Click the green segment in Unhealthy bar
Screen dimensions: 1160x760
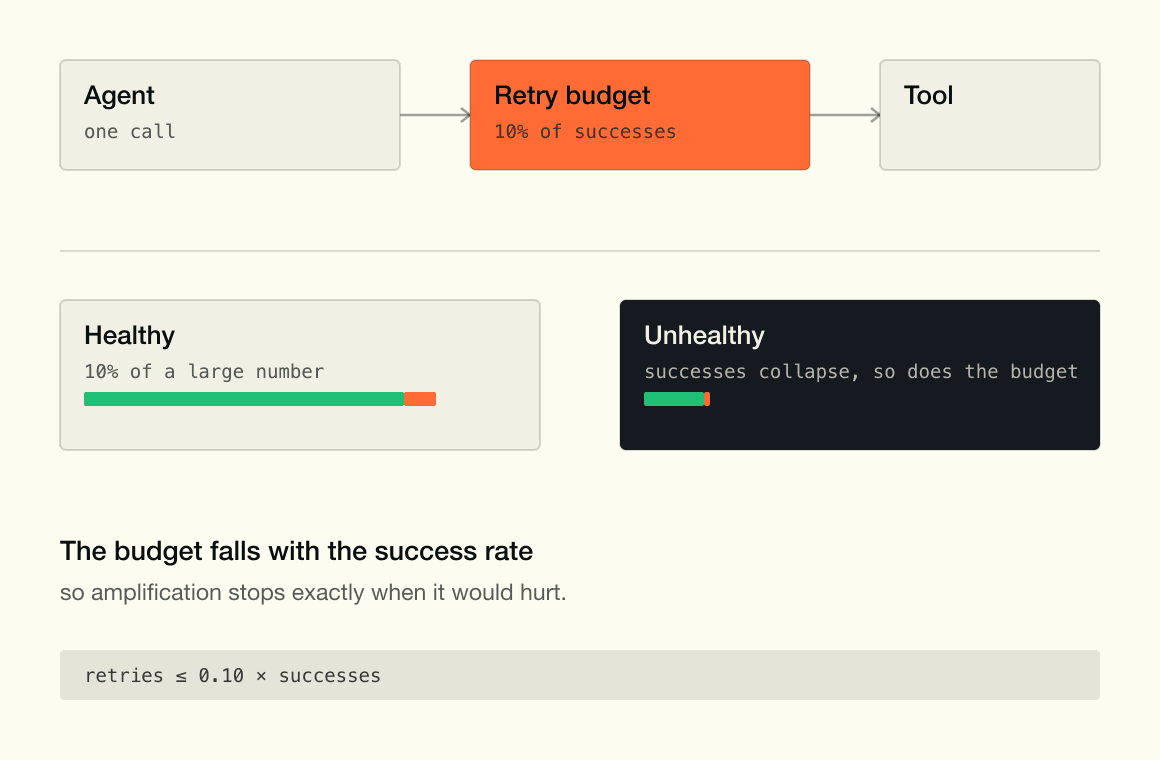click(674, 399)
